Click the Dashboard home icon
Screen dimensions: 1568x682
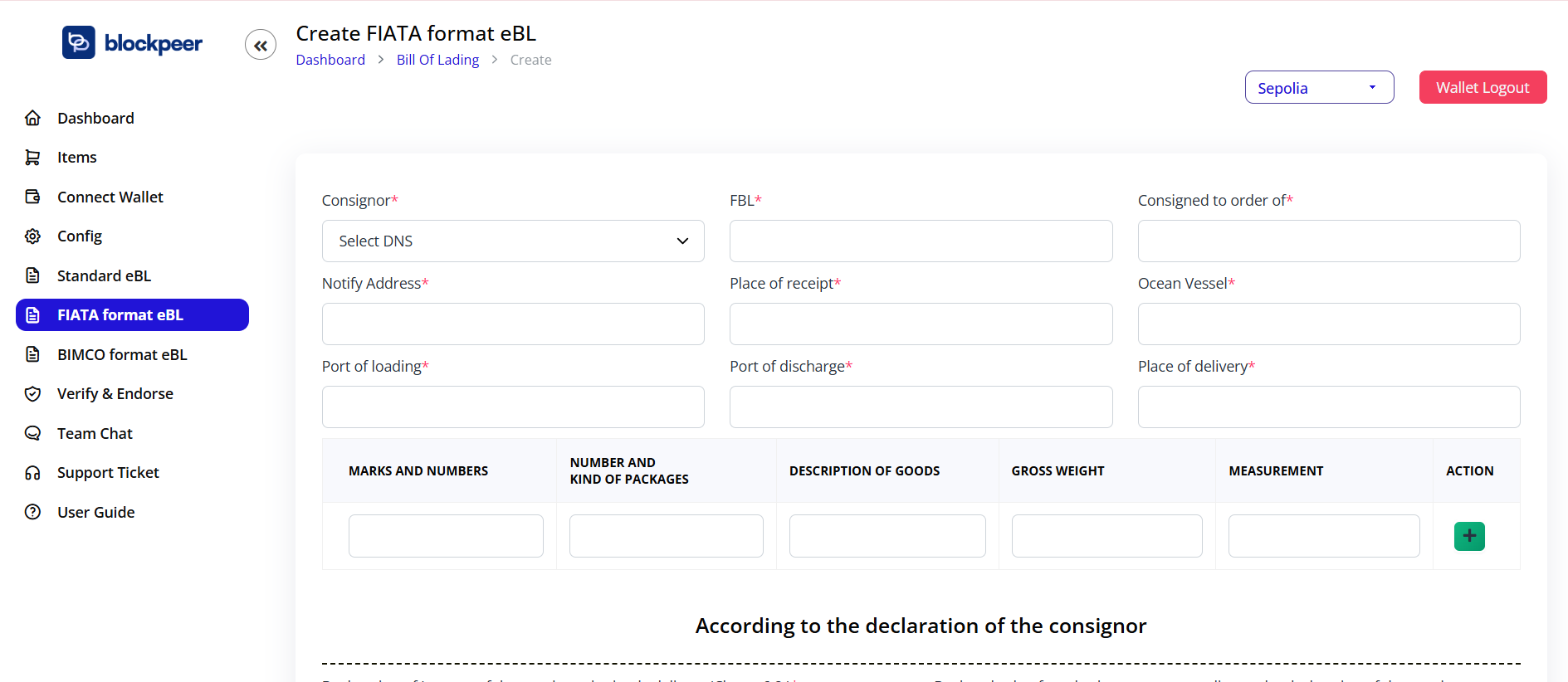[x=33, y=118]
